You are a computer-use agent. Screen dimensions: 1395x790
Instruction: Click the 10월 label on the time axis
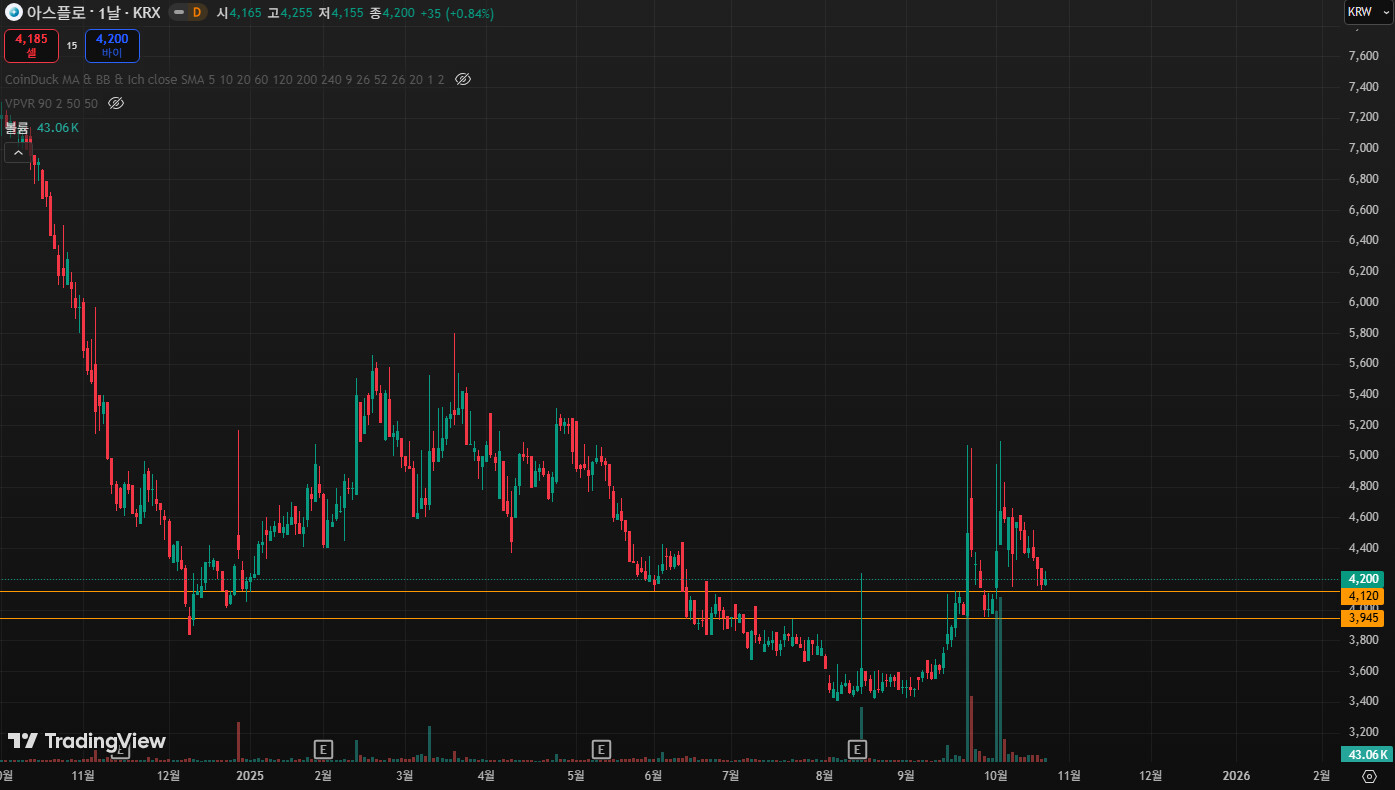[x=995, y=775]
